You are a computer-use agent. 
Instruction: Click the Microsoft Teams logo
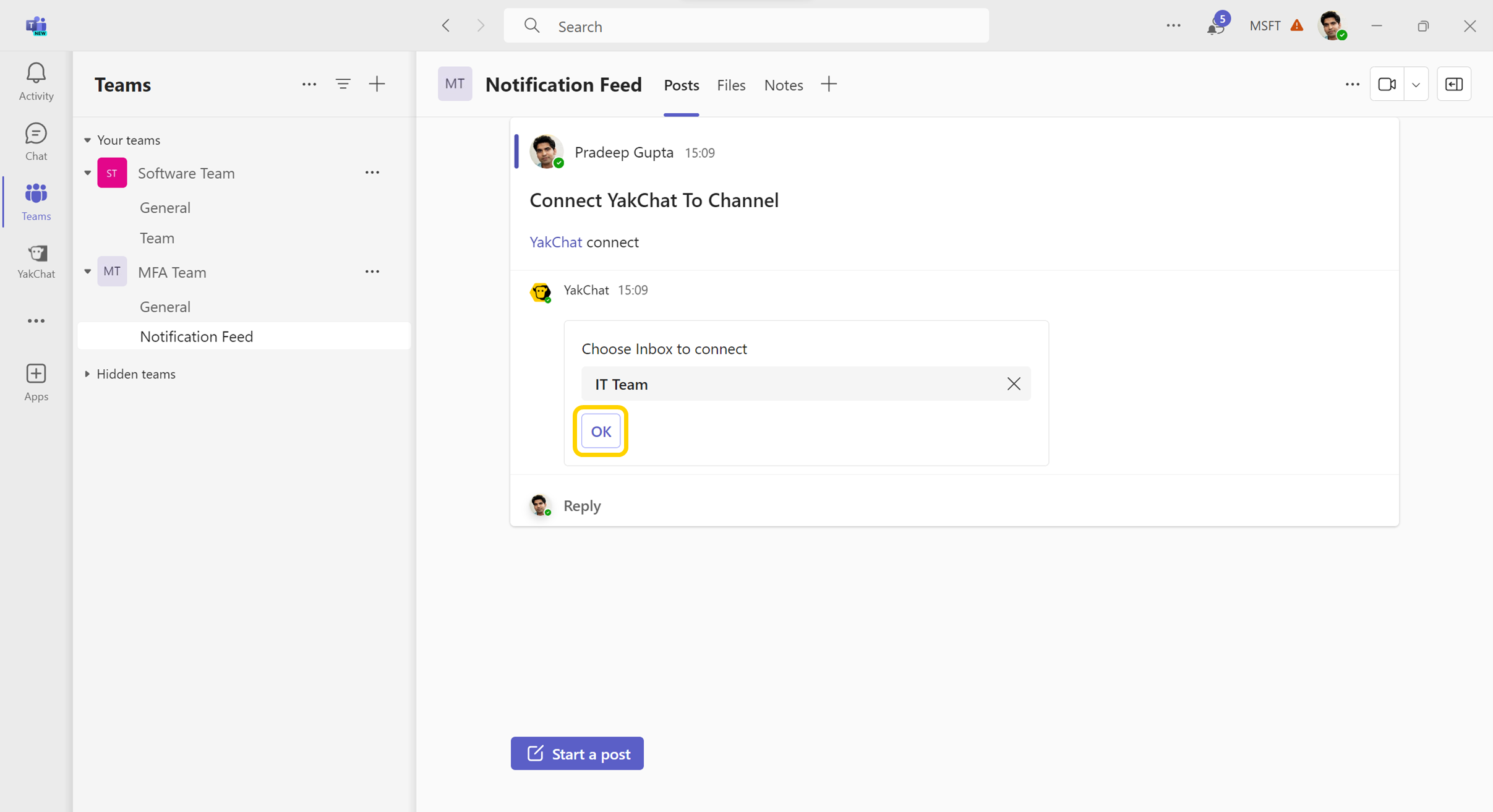[x=36, y=25]
